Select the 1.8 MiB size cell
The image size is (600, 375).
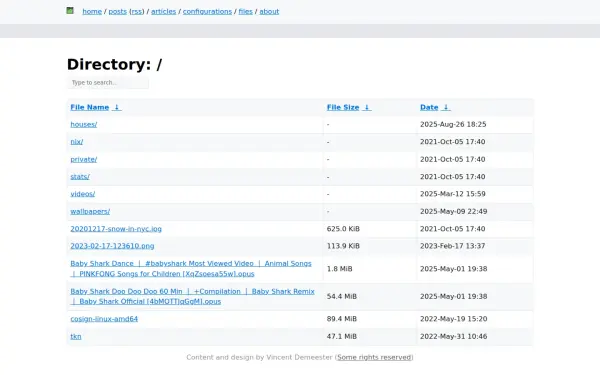point(339,269)
